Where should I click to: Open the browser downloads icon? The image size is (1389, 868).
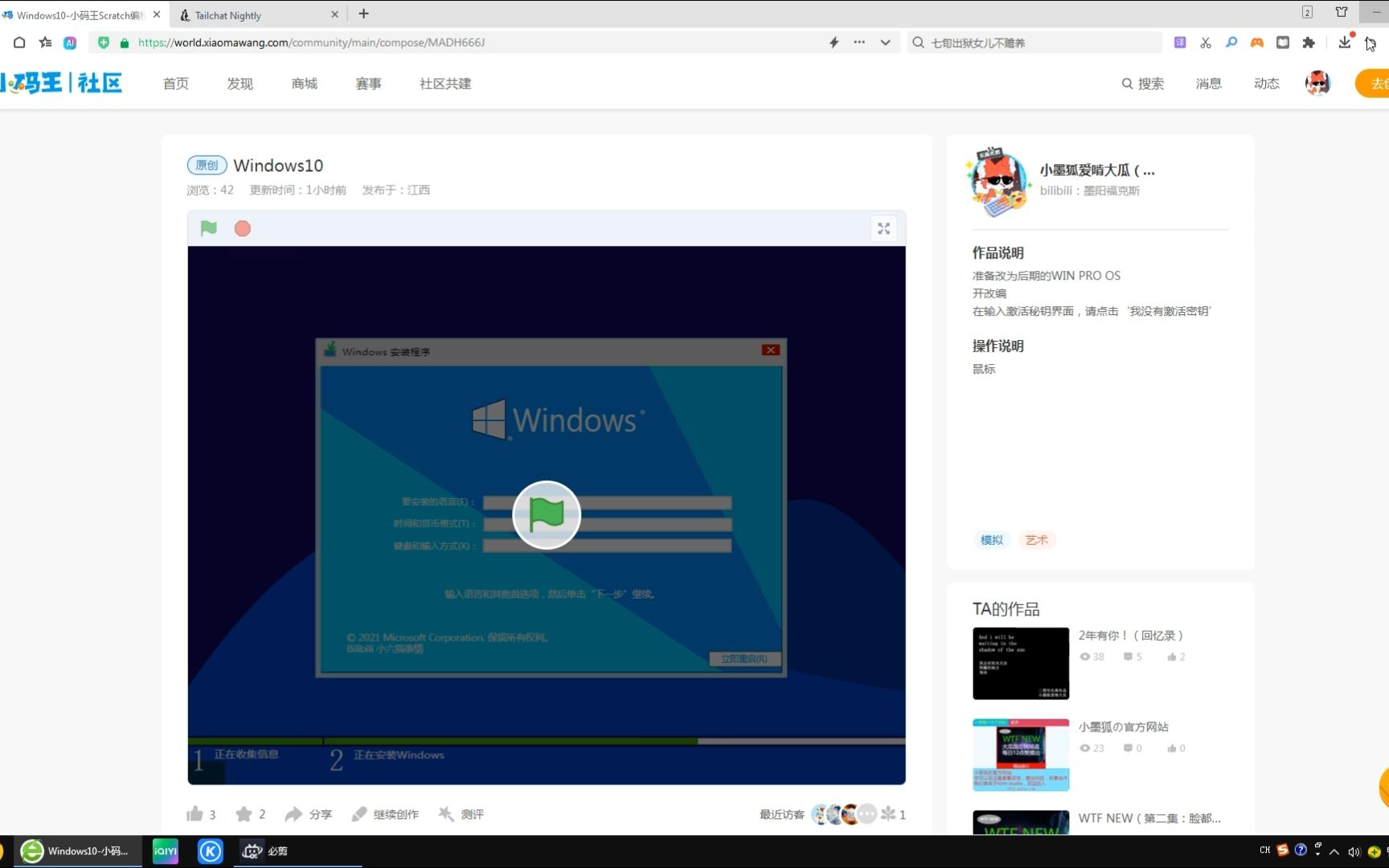click(1345, 43)
